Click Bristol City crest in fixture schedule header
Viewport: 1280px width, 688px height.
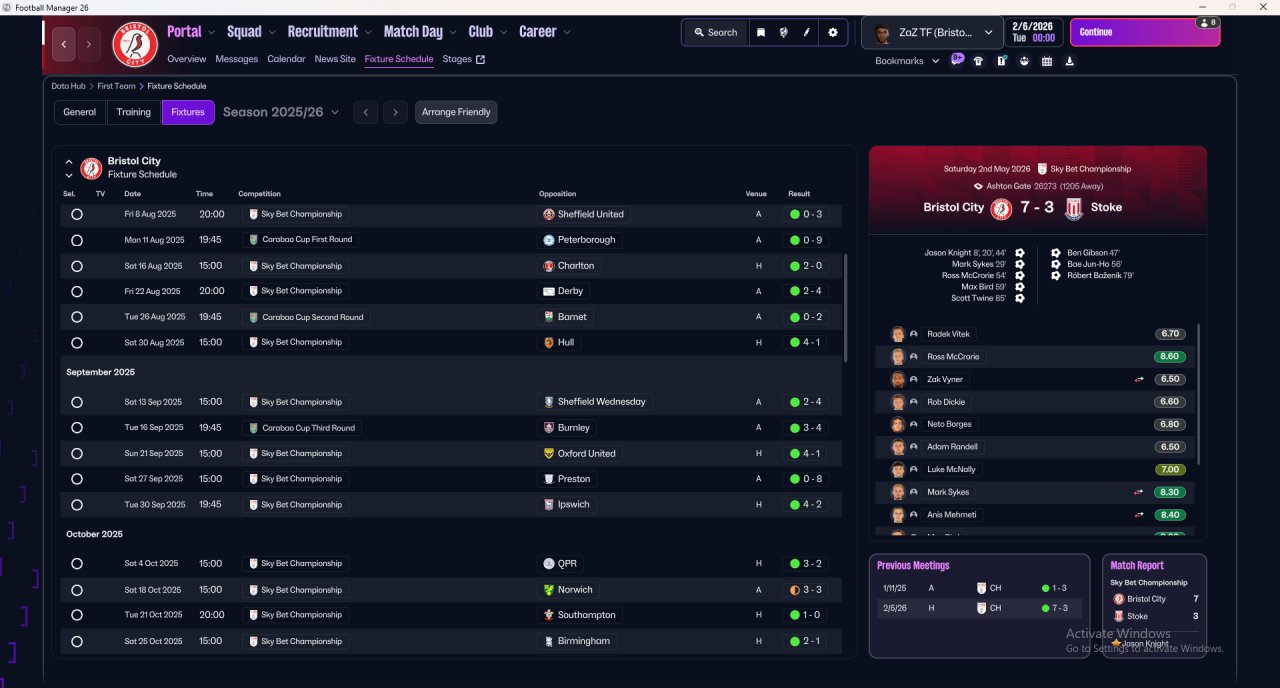pos(91,168)
